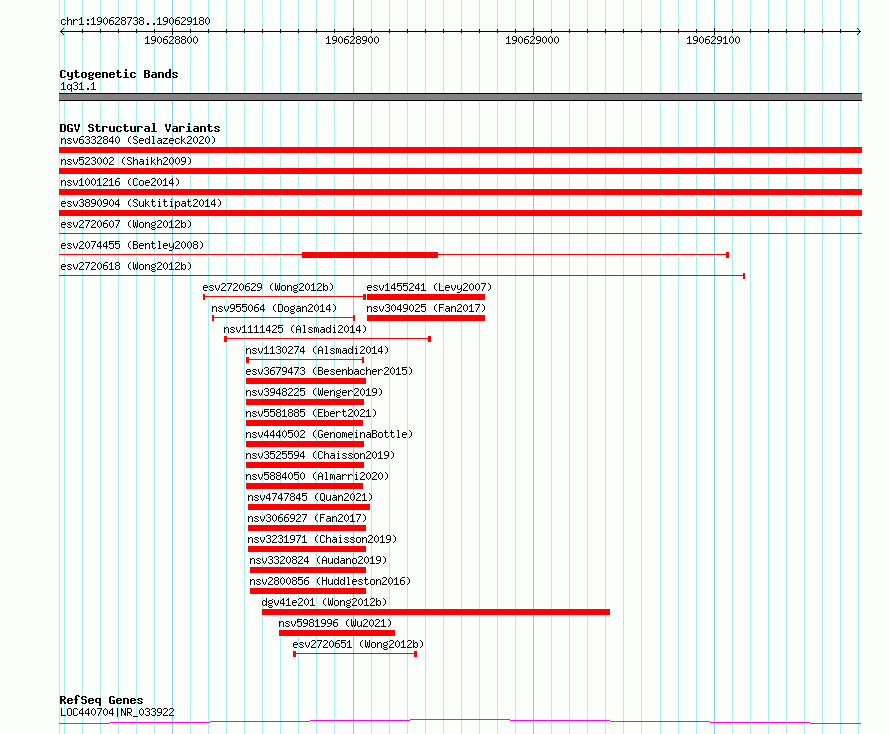Select esv2720618 (Wong2012b) variant label

(126, 266)
